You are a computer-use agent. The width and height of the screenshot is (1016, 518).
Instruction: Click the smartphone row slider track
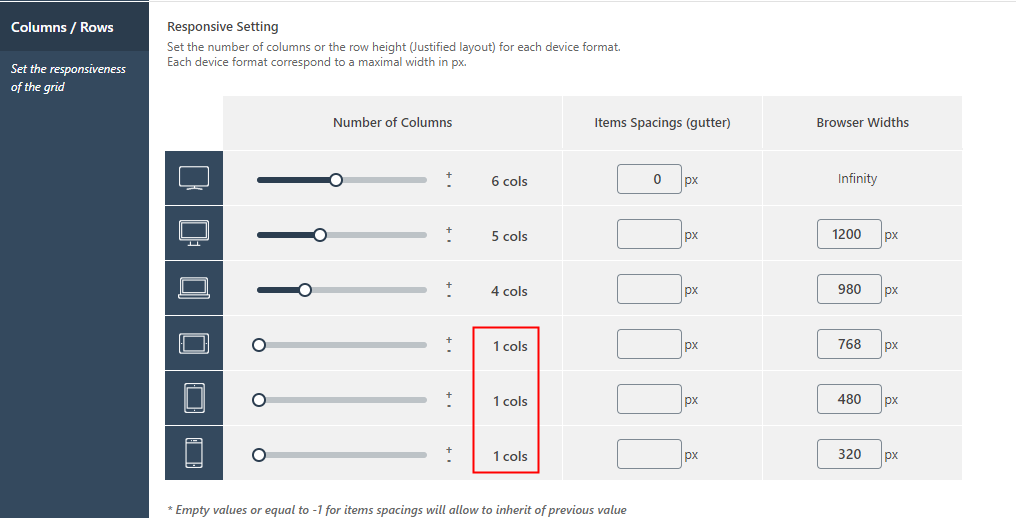[341, 455]
